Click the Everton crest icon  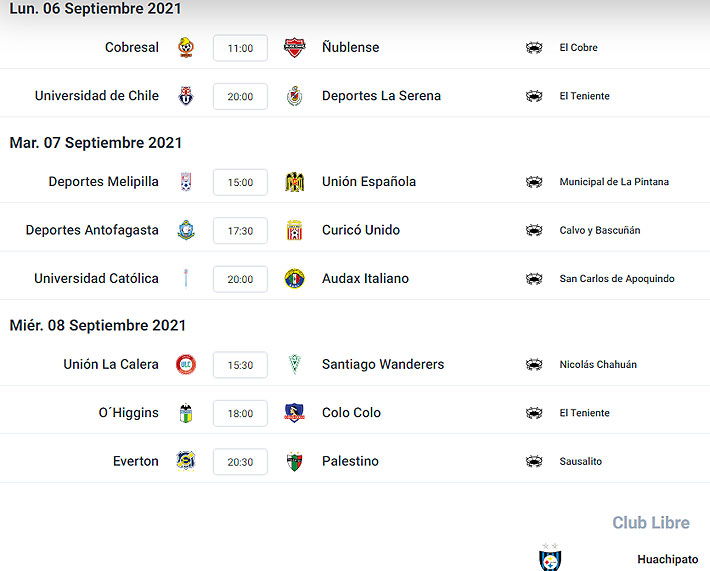[186, 461]
